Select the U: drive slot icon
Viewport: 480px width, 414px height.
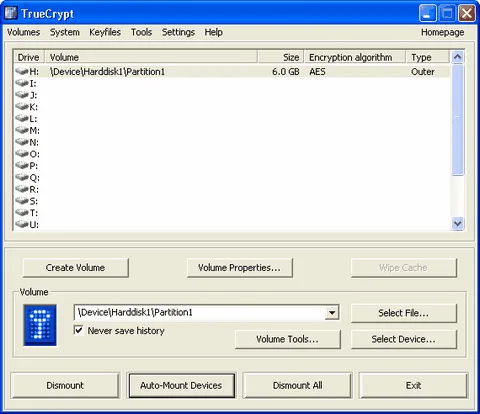pyautogui.click(x=22, y=224)
